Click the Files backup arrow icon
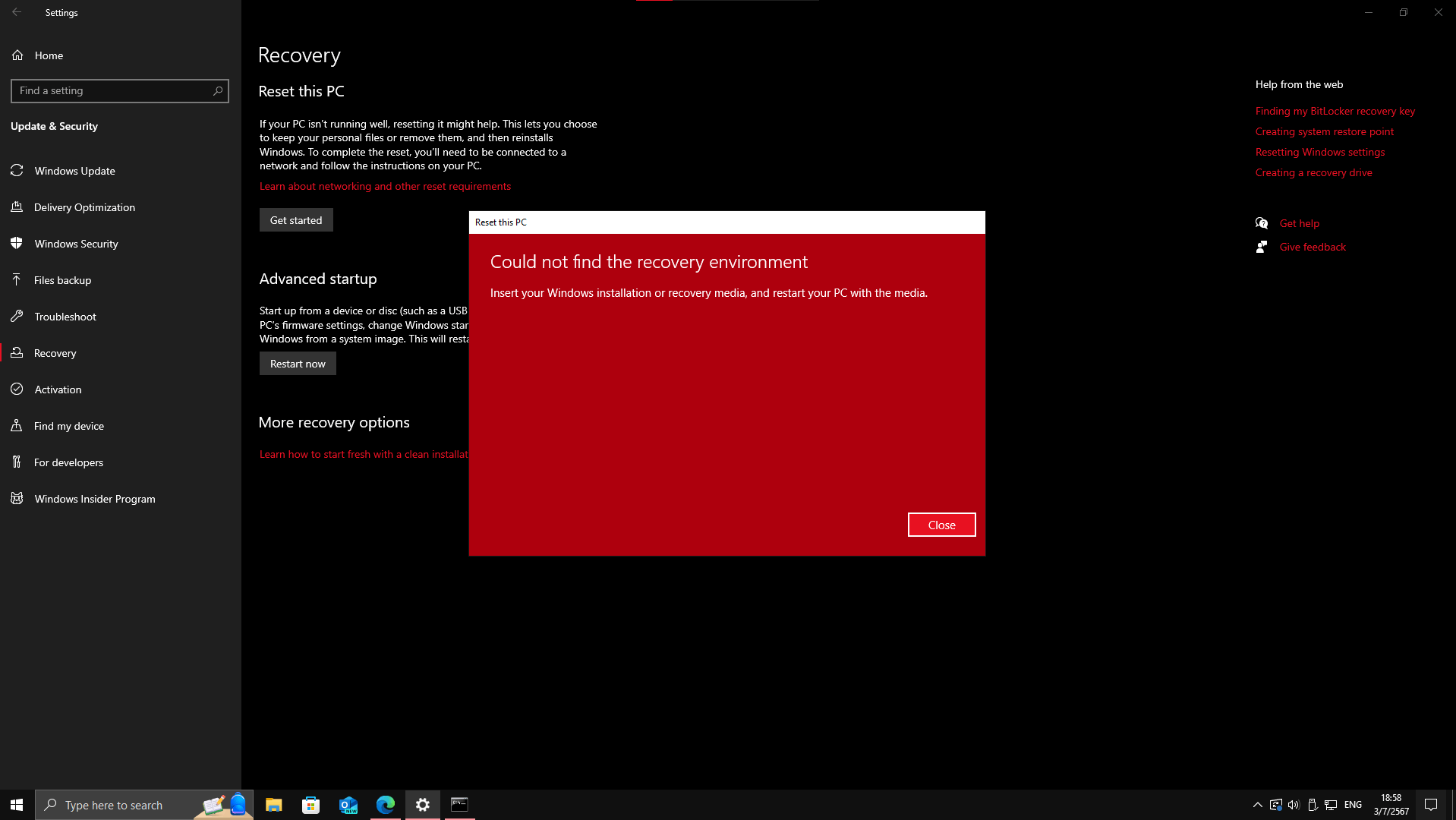1456x820 pixels. tap(17, 280)
